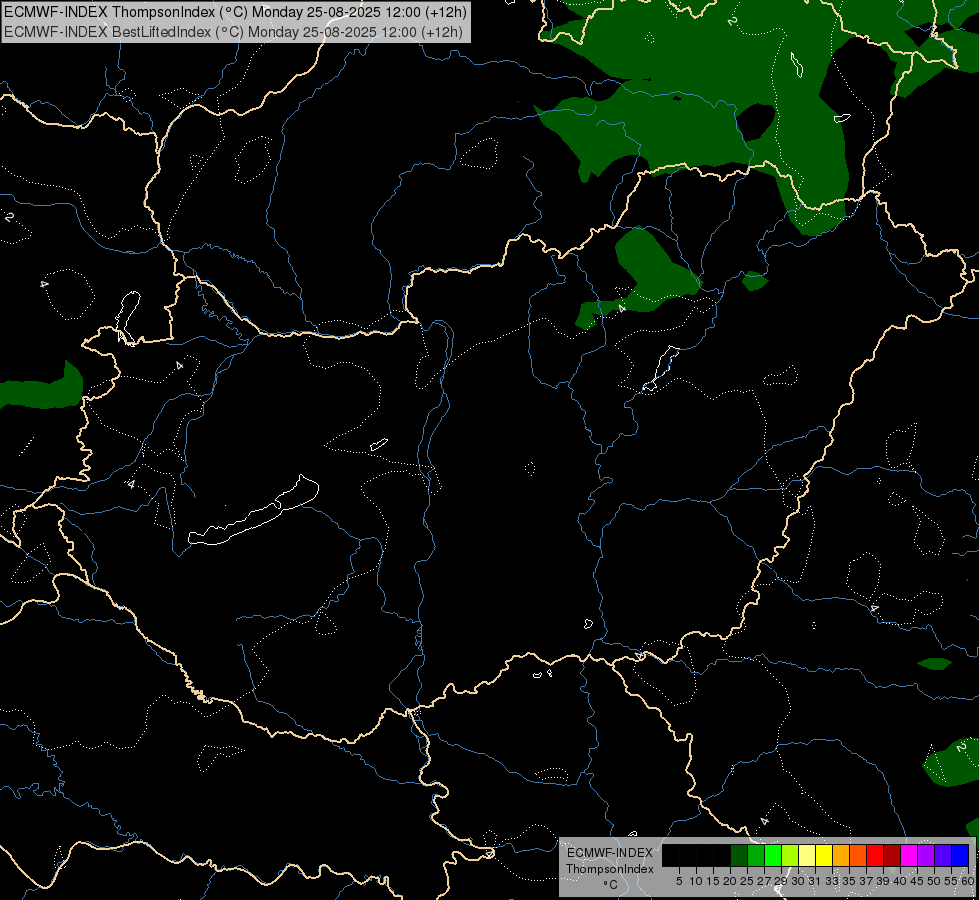Pick the yellow-green 29–30 legend swatch
The image size is (979, 900).
pyautogui.click(x=790, y=855)
